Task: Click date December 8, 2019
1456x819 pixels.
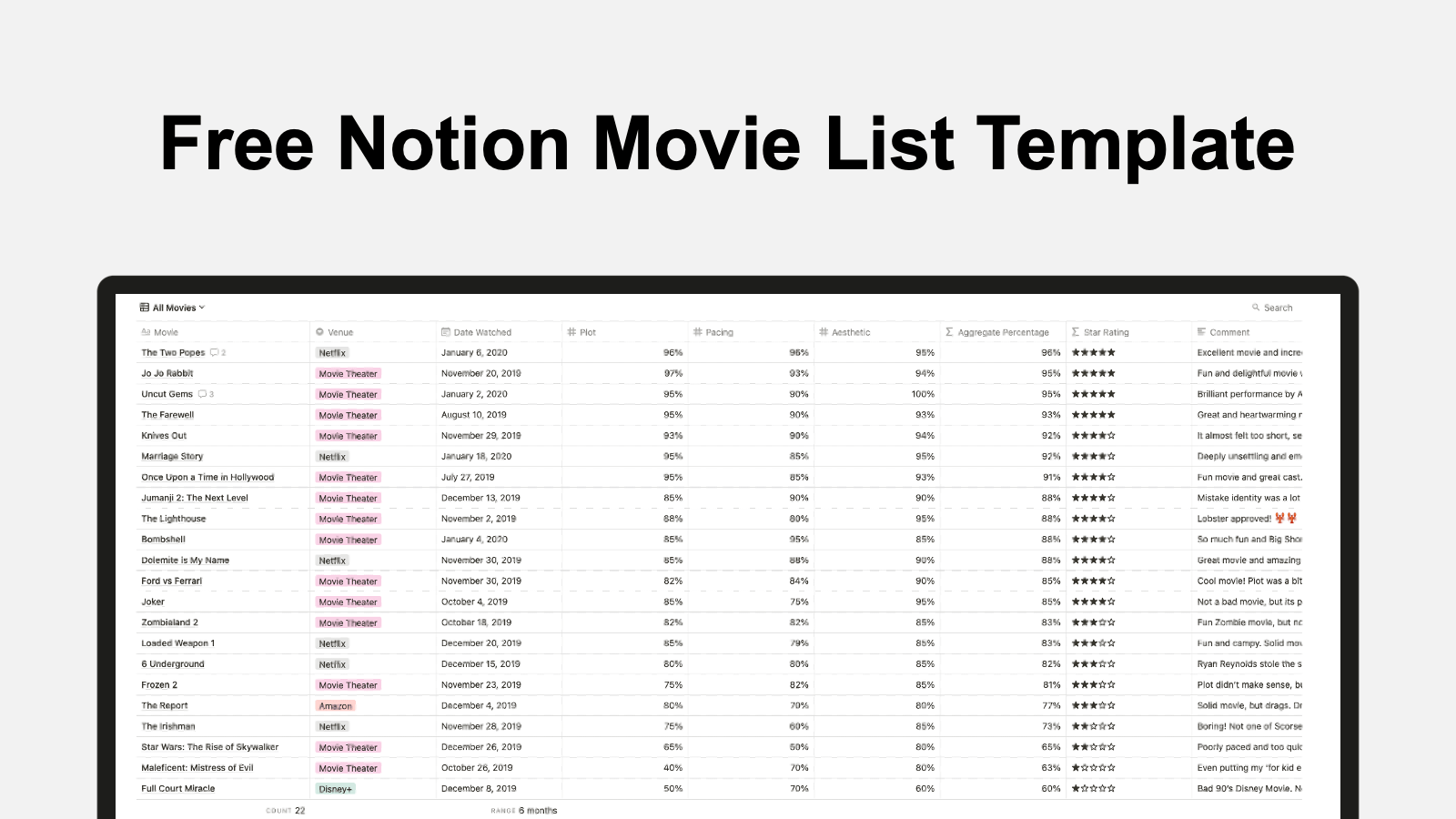Action: tap(479, 789)
